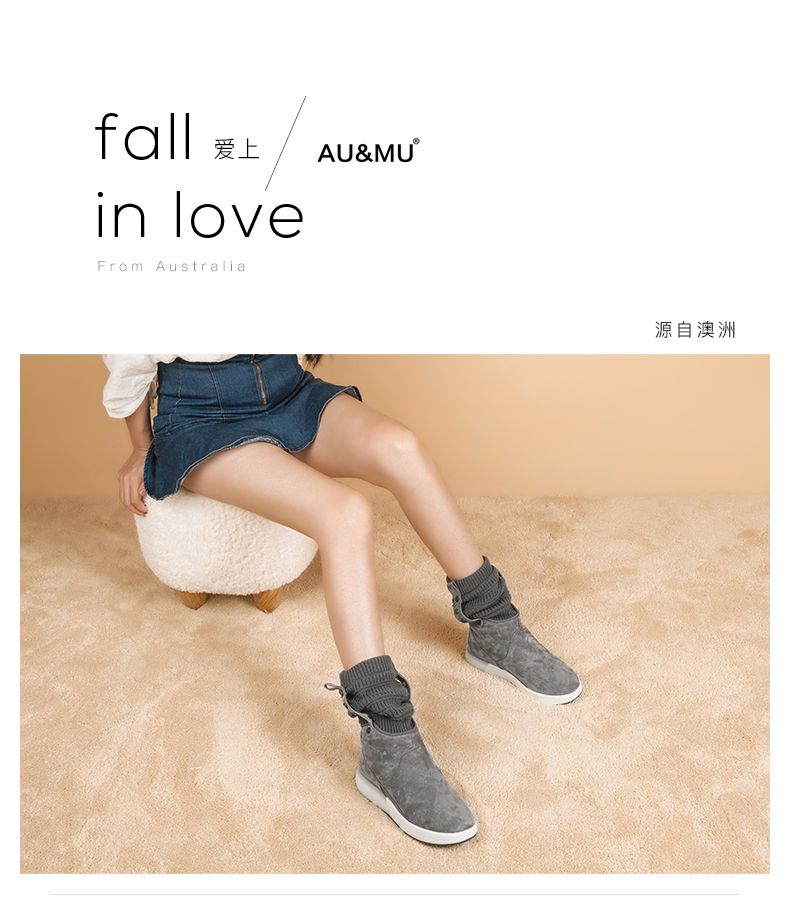Click the diagonal slash divider line
The height and width of the screenshot is (903, 790).
tap(285, 143)
